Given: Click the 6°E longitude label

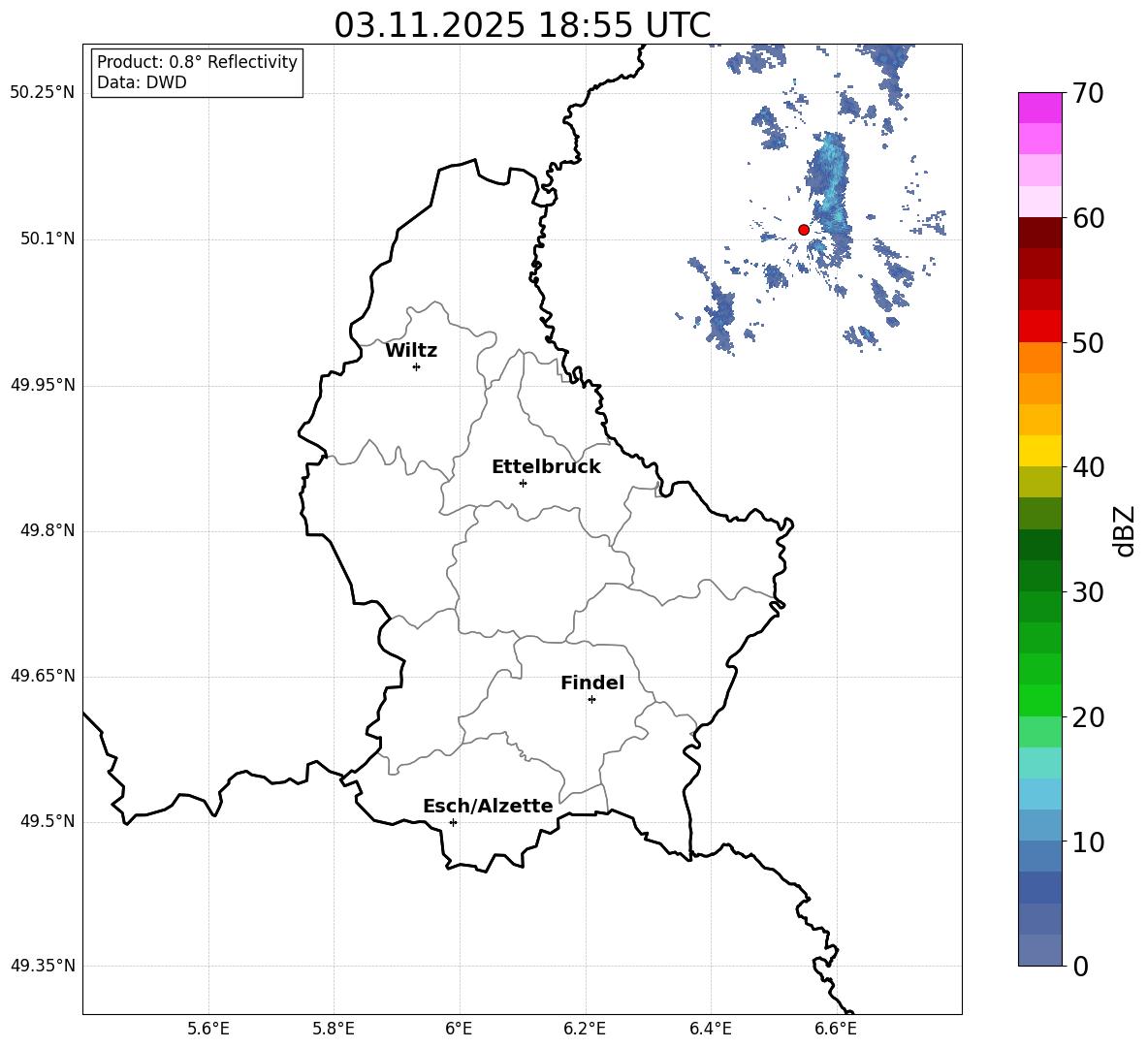Looking at the screenshot, I should pyautogui.click(x=459, y=1029).
